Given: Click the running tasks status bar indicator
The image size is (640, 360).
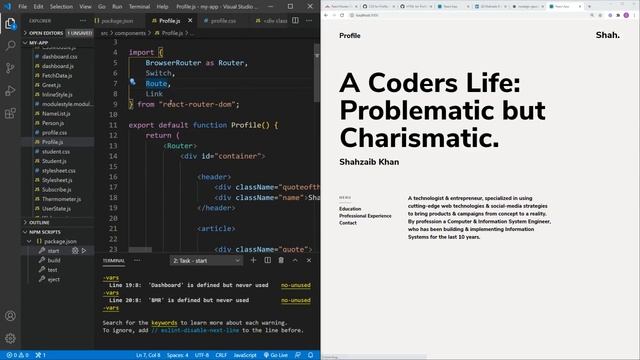Looking at the screenshot, I should click(x=40, y=355).
